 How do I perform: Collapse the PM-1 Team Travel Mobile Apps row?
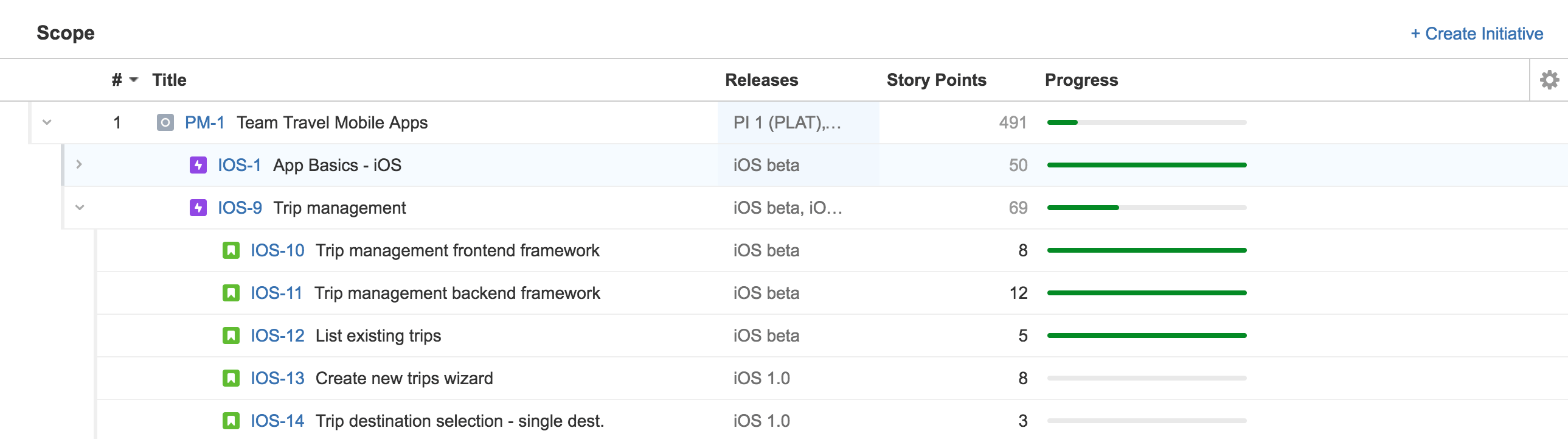tap(47, 122)
